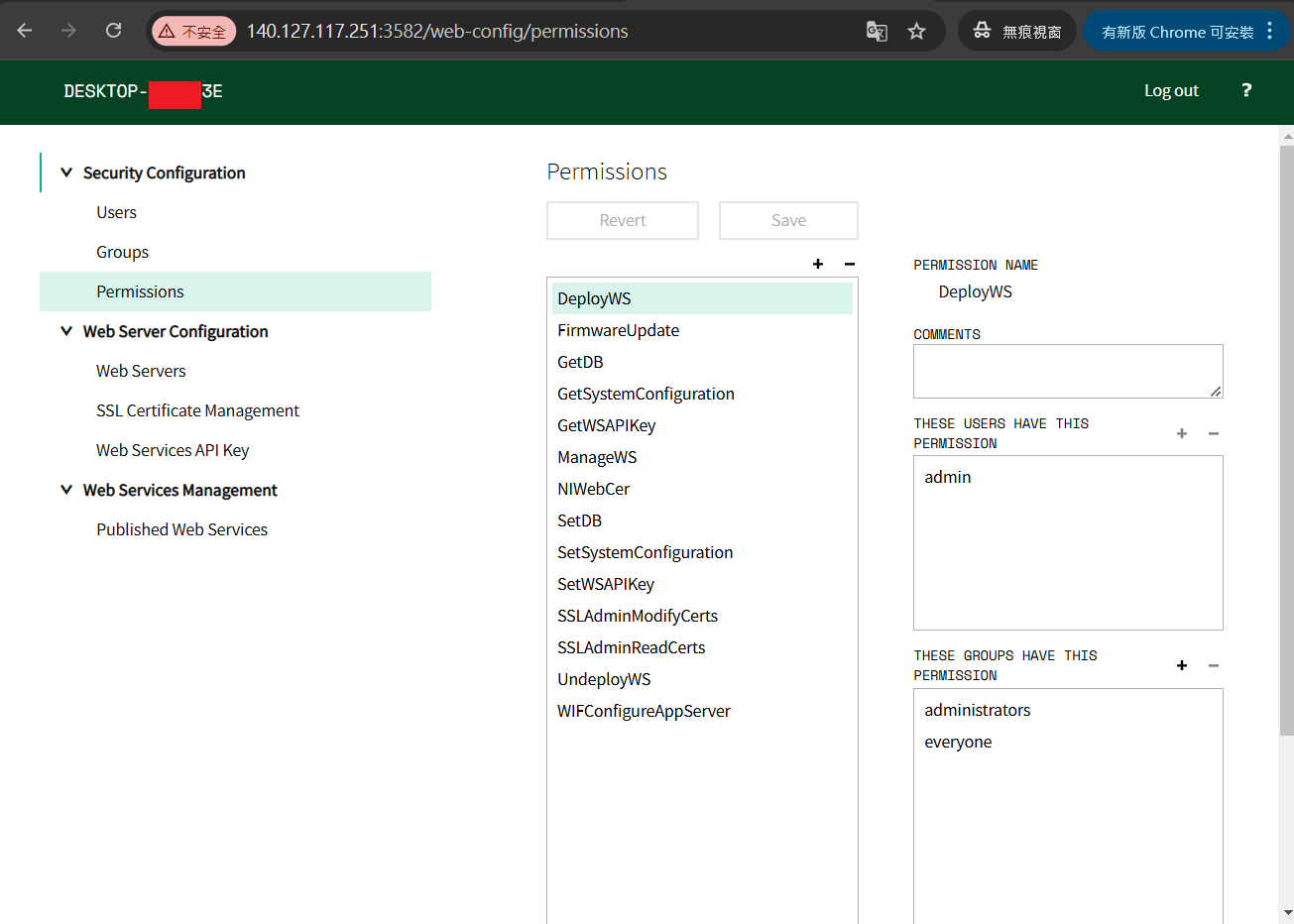The image size is (1294, 924).
Task: Click the DESKTOP host name in header
Action: pos(143,91)
